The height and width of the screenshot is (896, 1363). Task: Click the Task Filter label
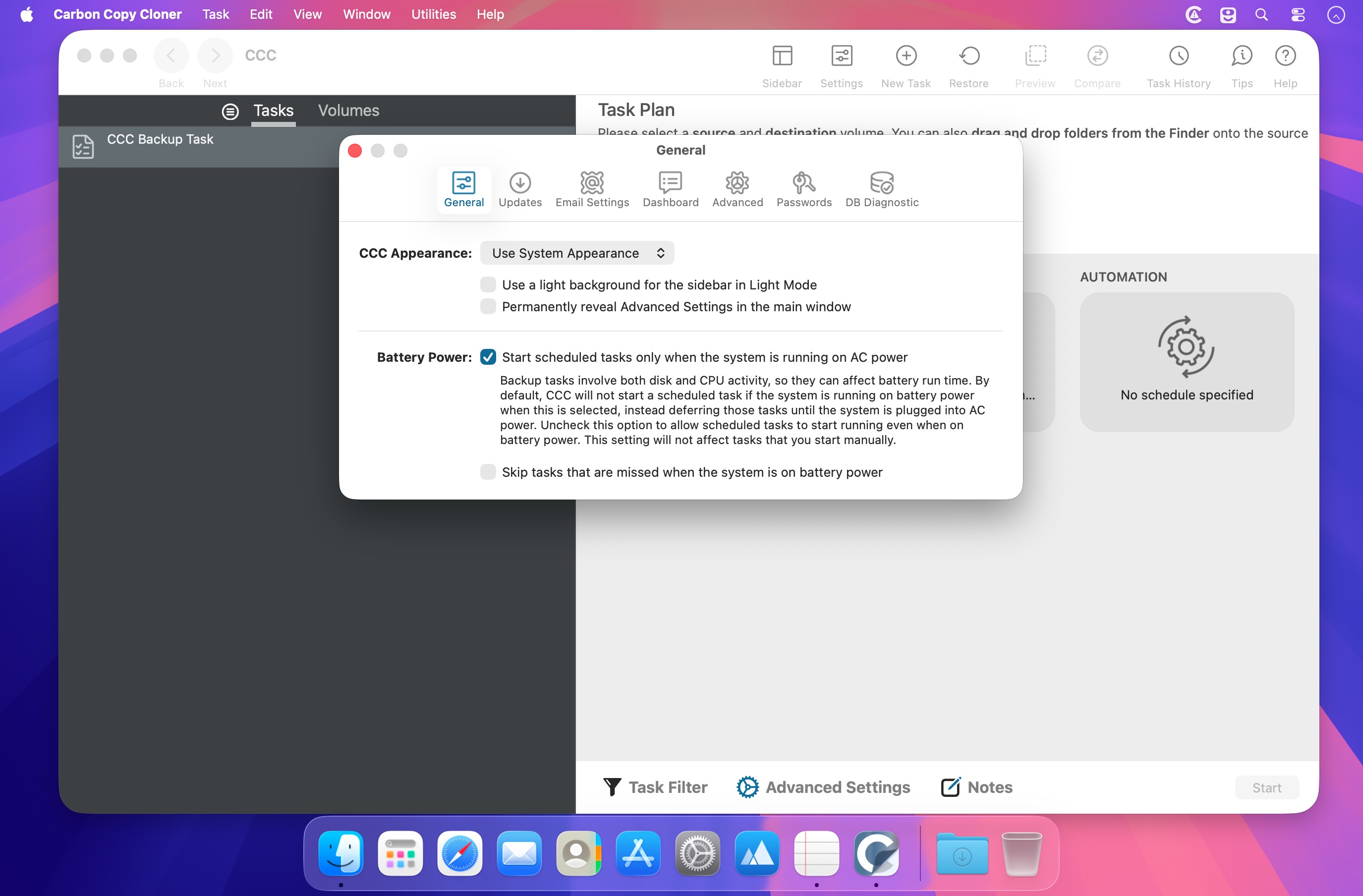pos(668,787)
